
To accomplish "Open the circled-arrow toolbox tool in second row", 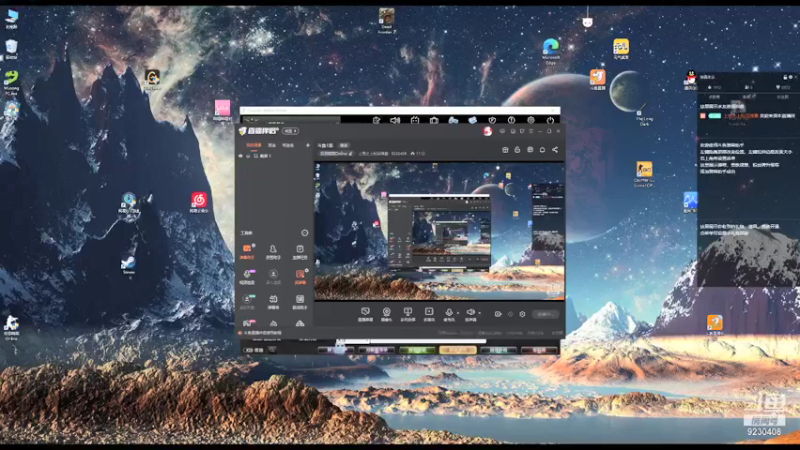I will pos(273,276).
